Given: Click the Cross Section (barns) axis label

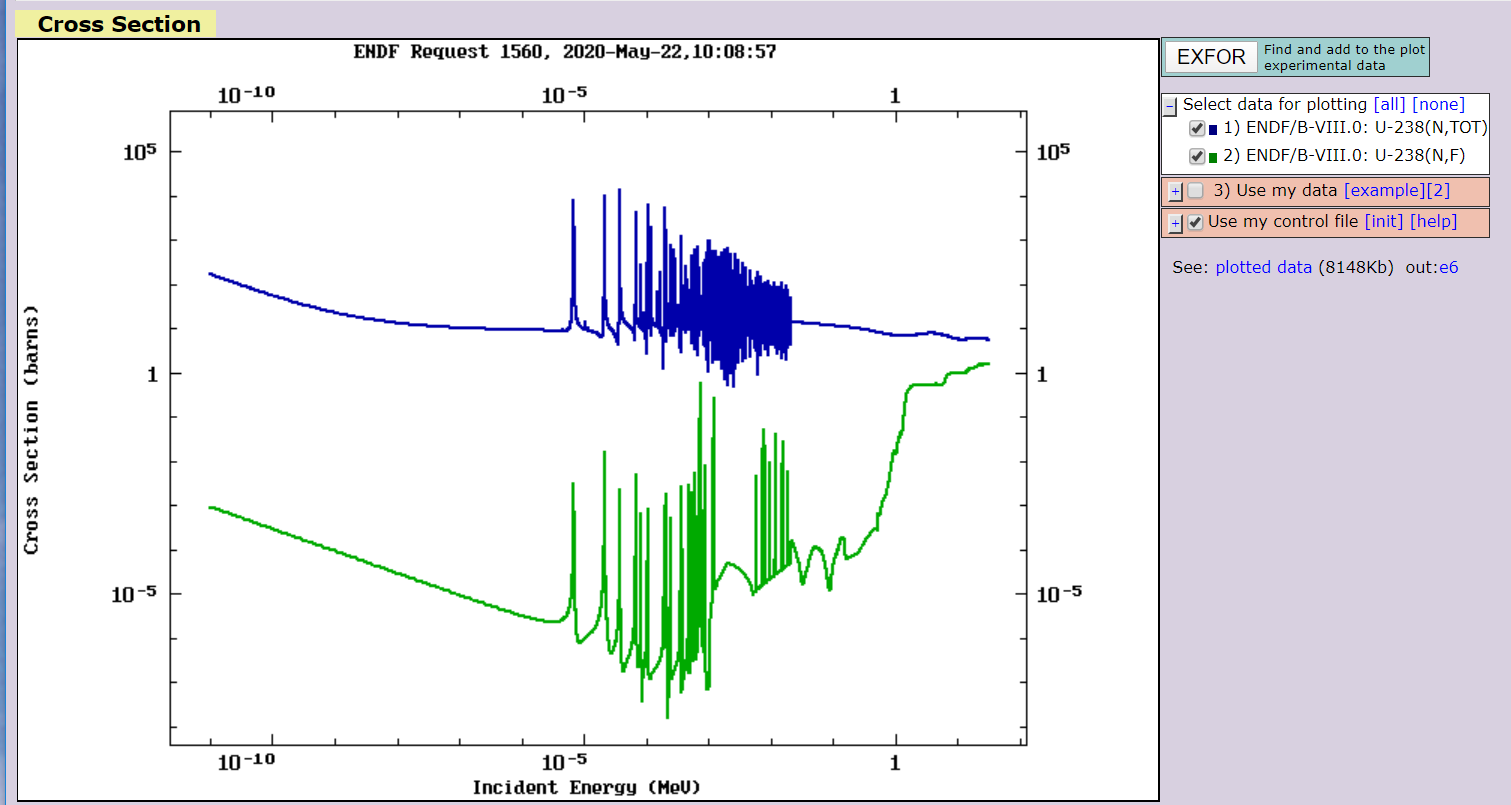Looking at the screenshot, I should coord(31,430).
